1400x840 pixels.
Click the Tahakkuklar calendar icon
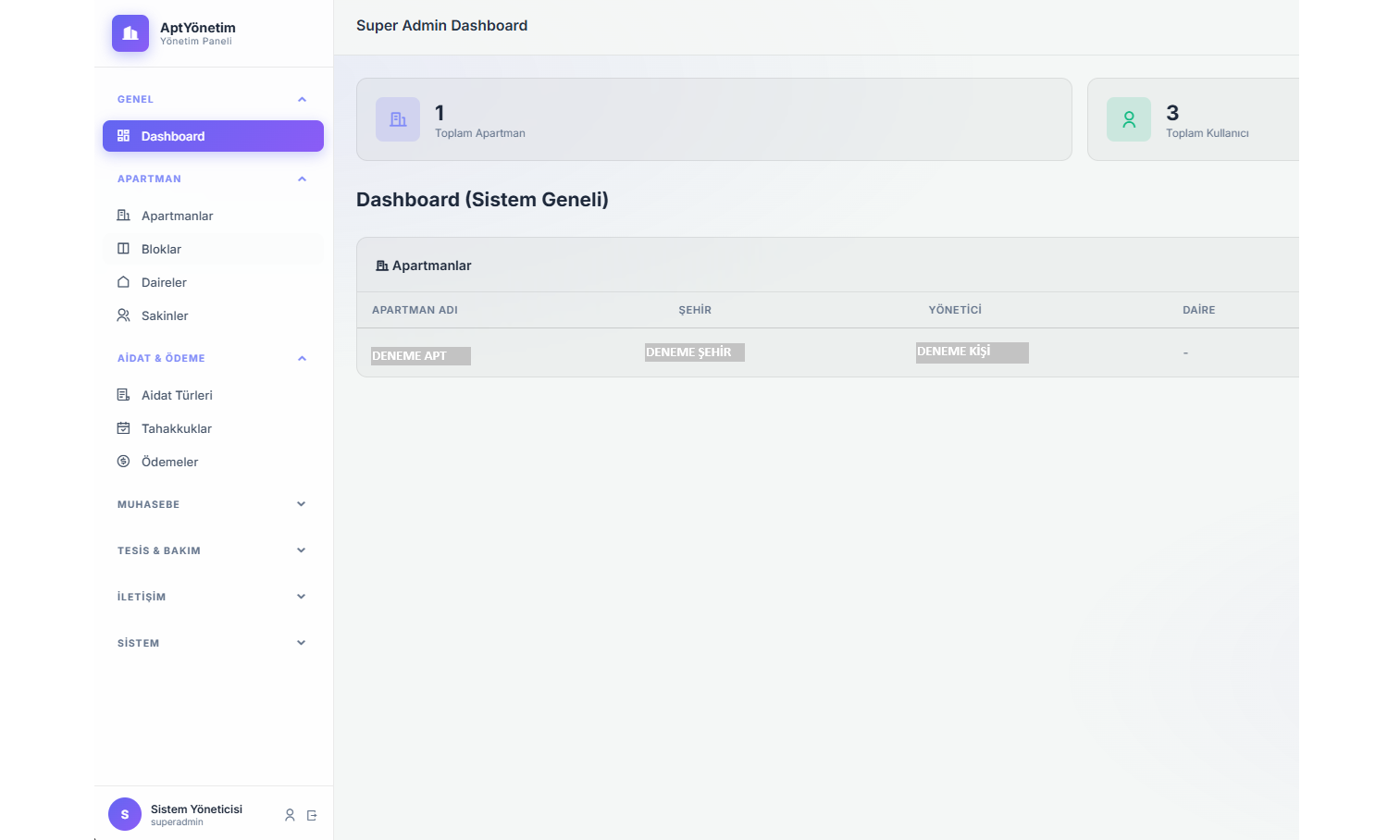(123, 428)
